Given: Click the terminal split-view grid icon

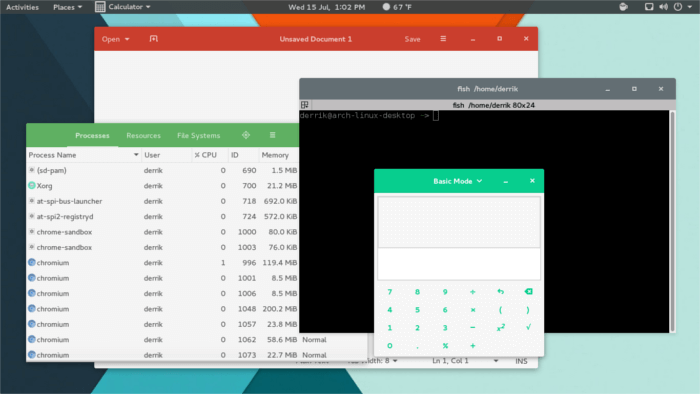Looking at the screenshot, I should [x=305, y=105].
